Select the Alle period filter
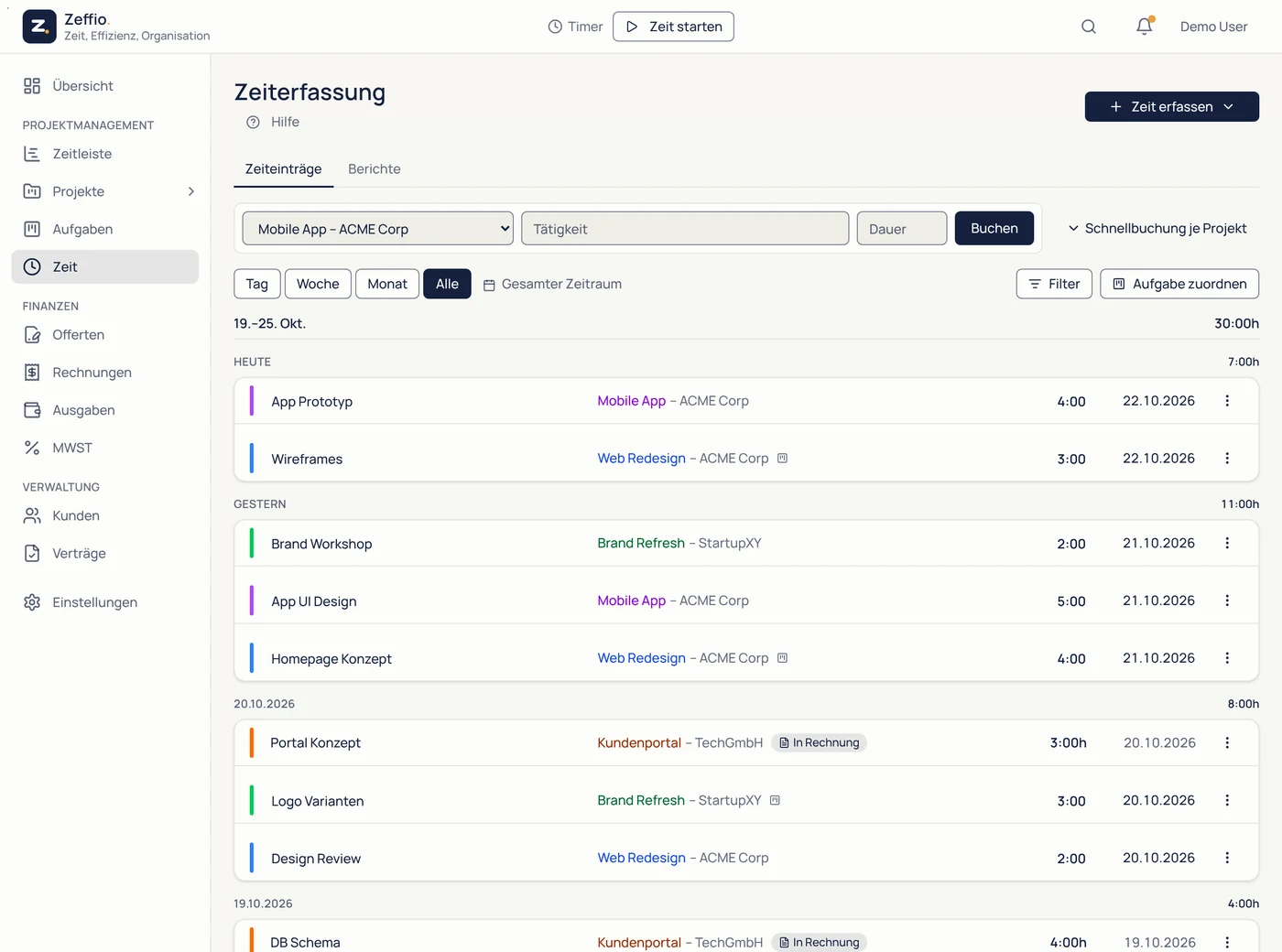Viewport: 1282px width, 952px height. [447, 284]
